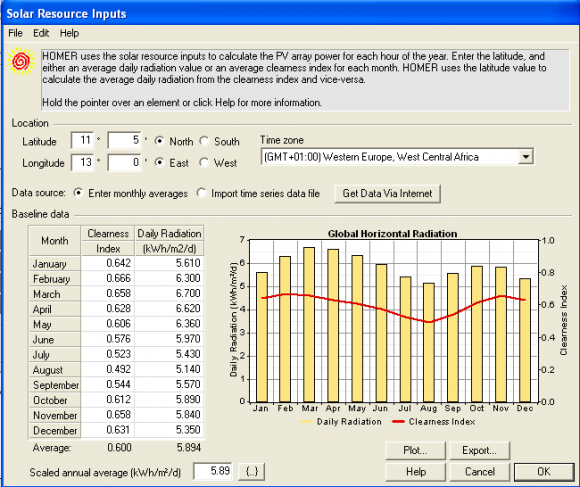
Task: Select the North latitude radio button
Action: [x=159, y=141]
